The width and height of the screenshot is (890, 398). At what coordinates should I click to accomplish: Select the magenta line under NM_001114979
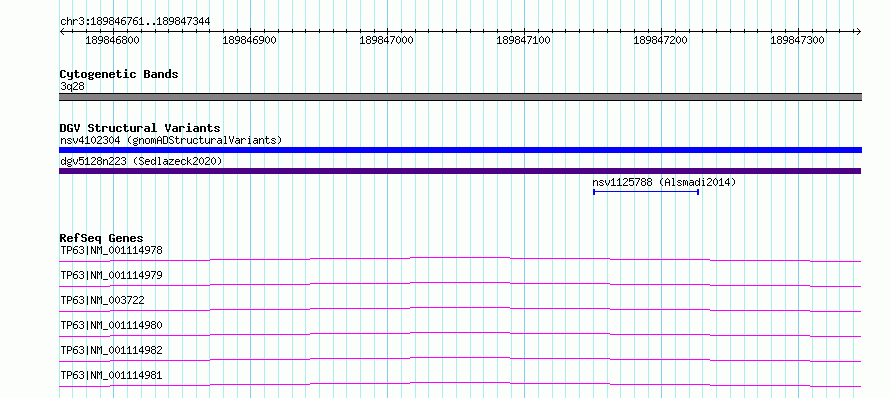pyautogui.click(x=460, y=284)
